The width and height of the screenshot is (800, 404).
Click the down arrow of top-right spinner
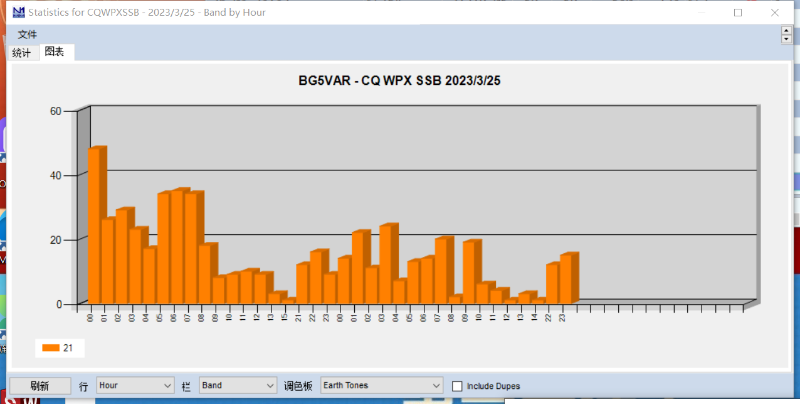coord(786,40)
